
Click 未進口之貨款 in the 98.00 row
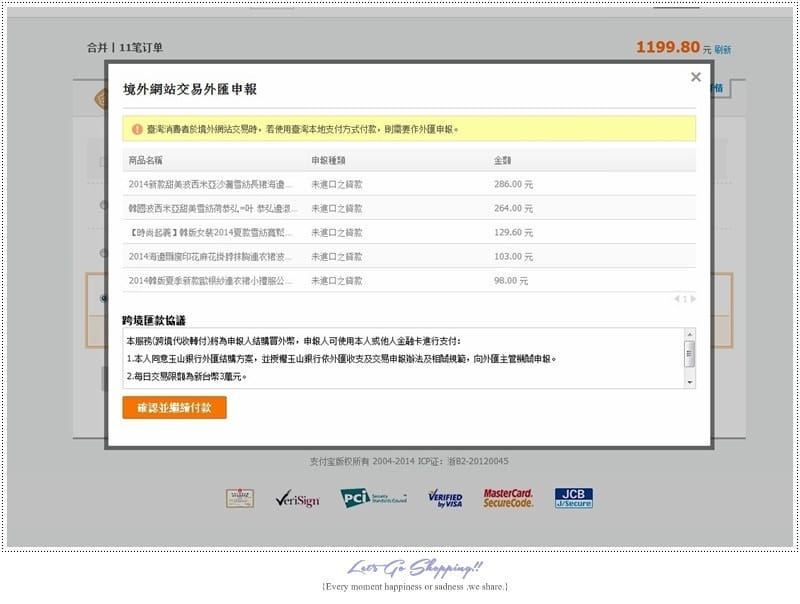337,281
